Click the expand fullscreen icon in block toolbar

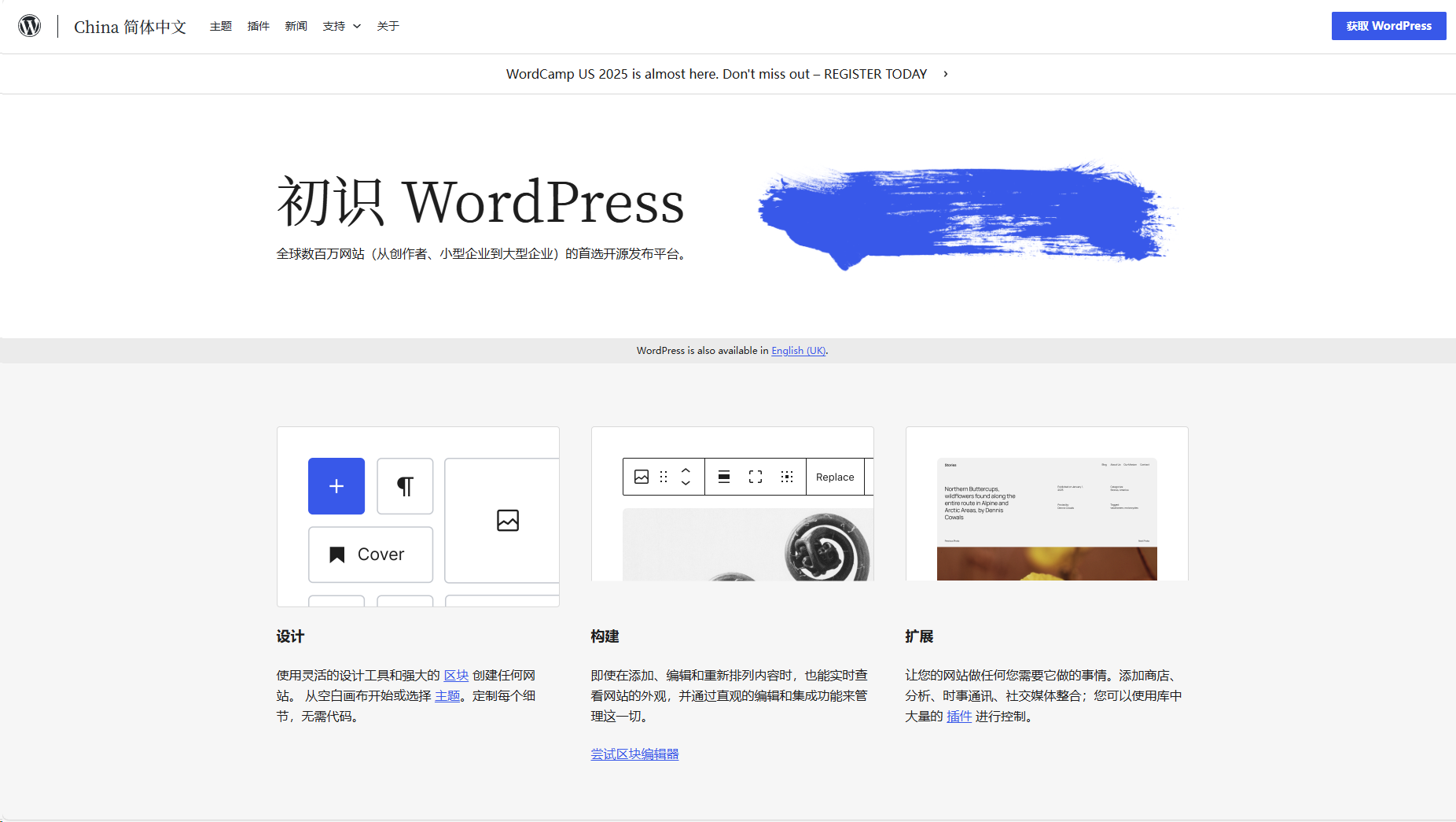point(755,477)
